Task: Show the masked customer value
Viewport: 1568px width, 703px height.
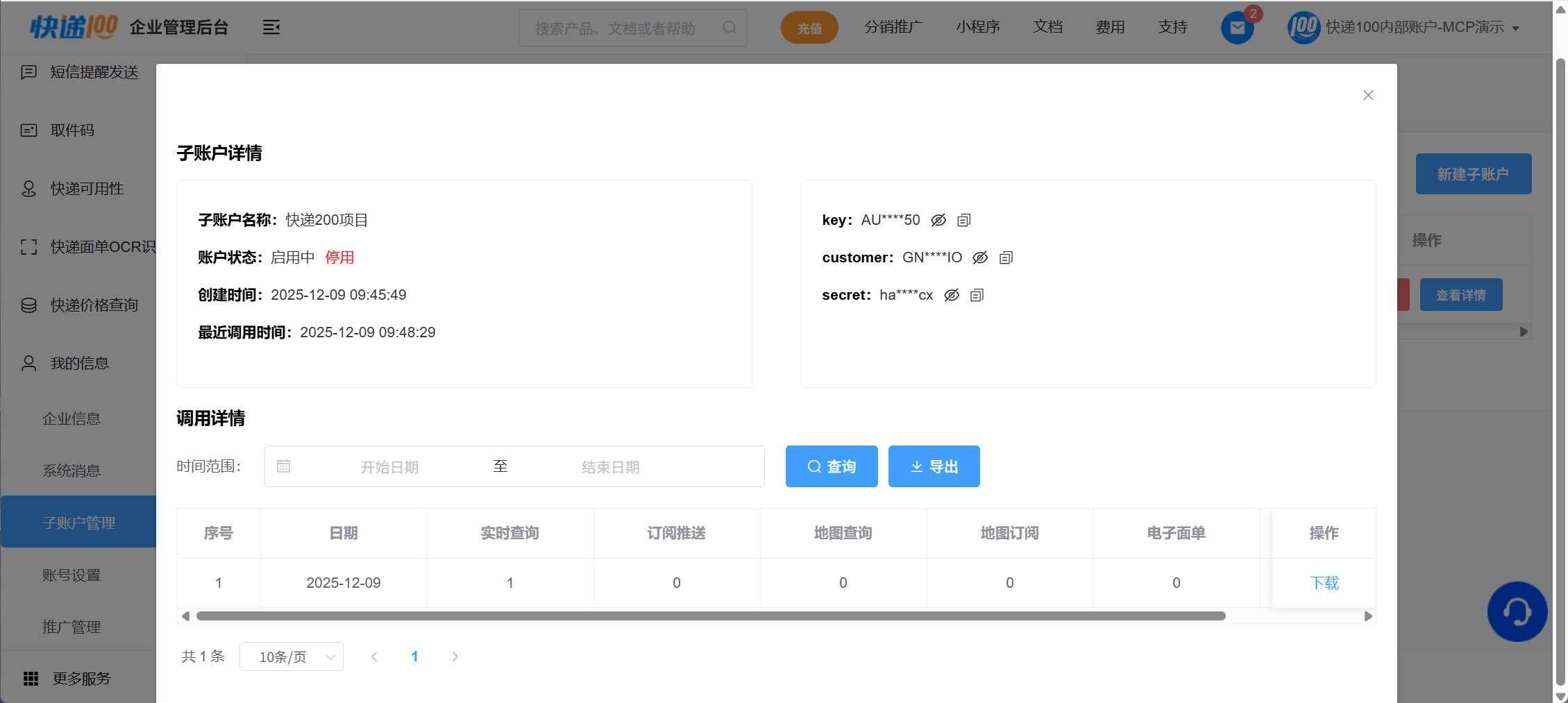Action: (980, 257)
